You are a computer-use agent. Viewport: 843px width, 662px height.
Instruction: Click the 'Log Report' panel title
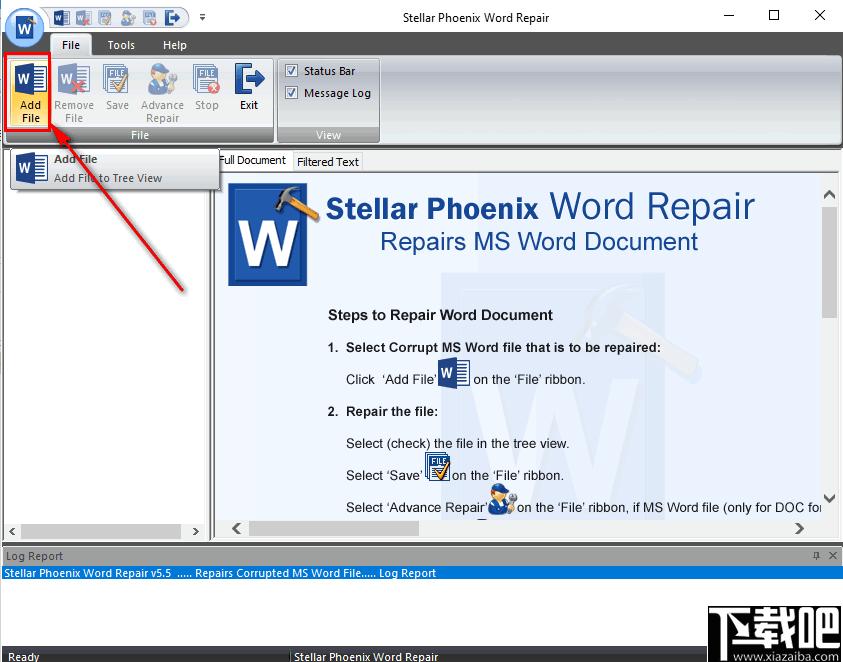pyautogui.click(x=34, y=556)
